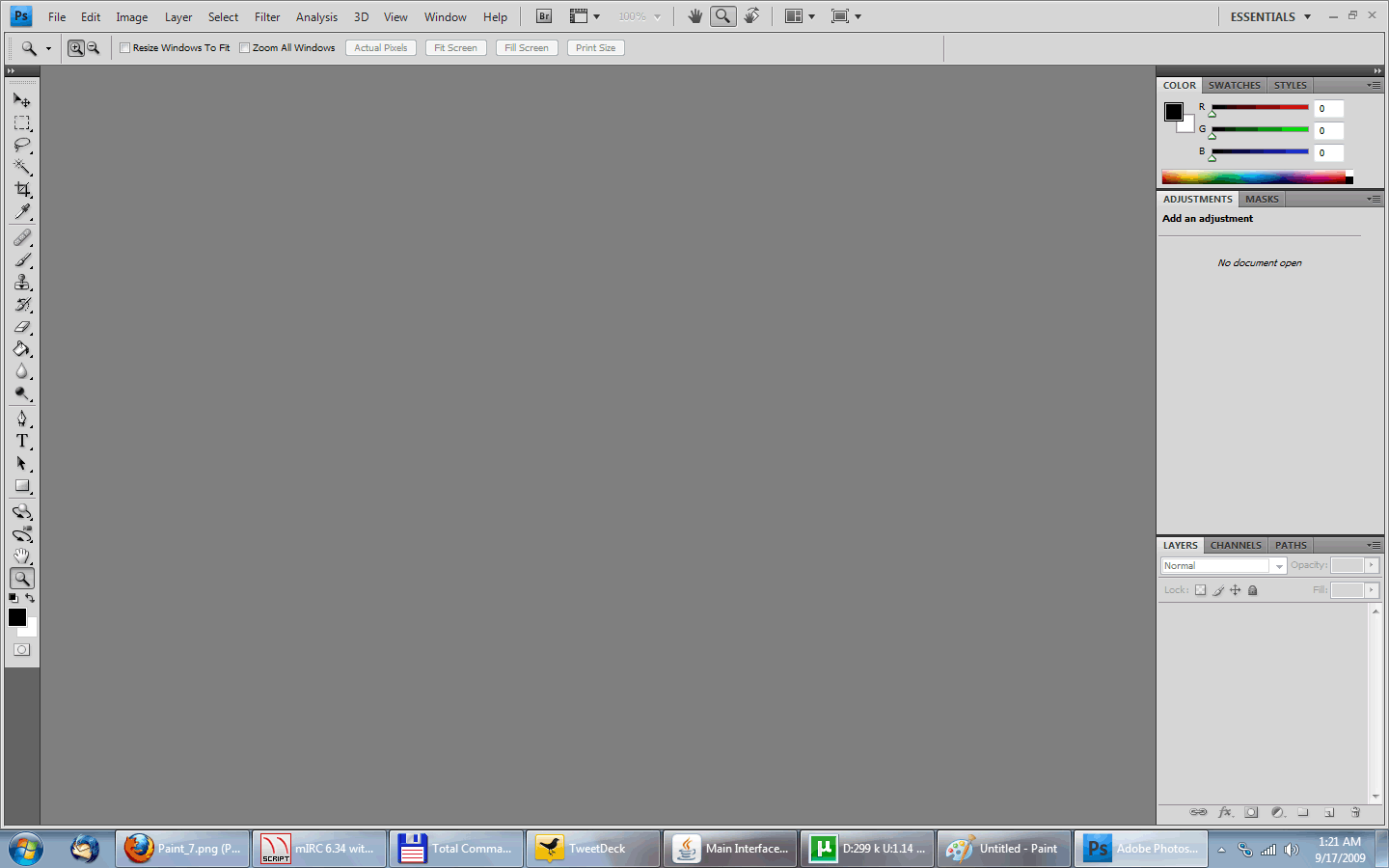Pick the Eyedropper tool

point(22,212)
